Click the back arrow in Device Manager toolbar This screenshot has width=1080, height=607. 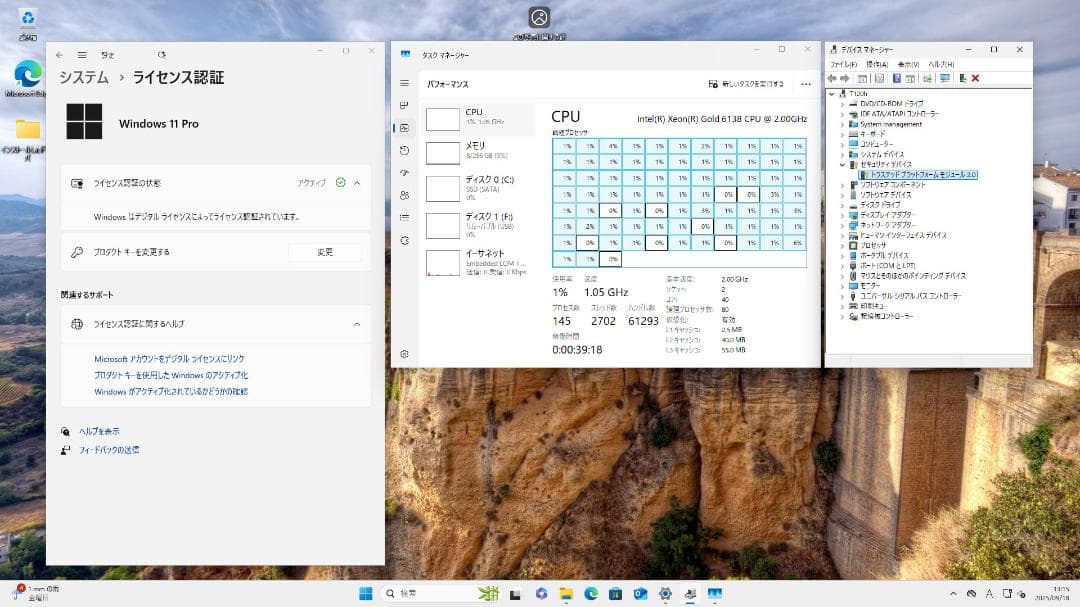[x=833, y=78]
